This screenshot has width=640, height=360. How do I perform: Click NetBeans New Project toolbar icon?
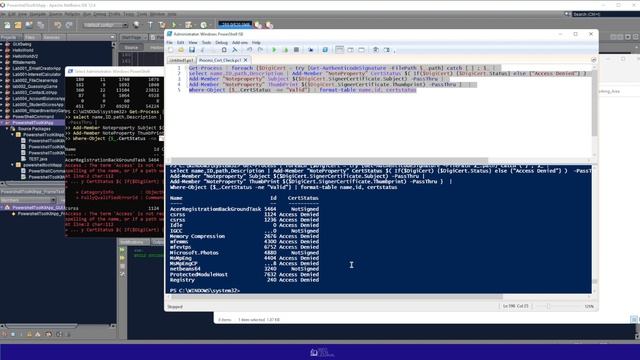click(x=18, y=25)
